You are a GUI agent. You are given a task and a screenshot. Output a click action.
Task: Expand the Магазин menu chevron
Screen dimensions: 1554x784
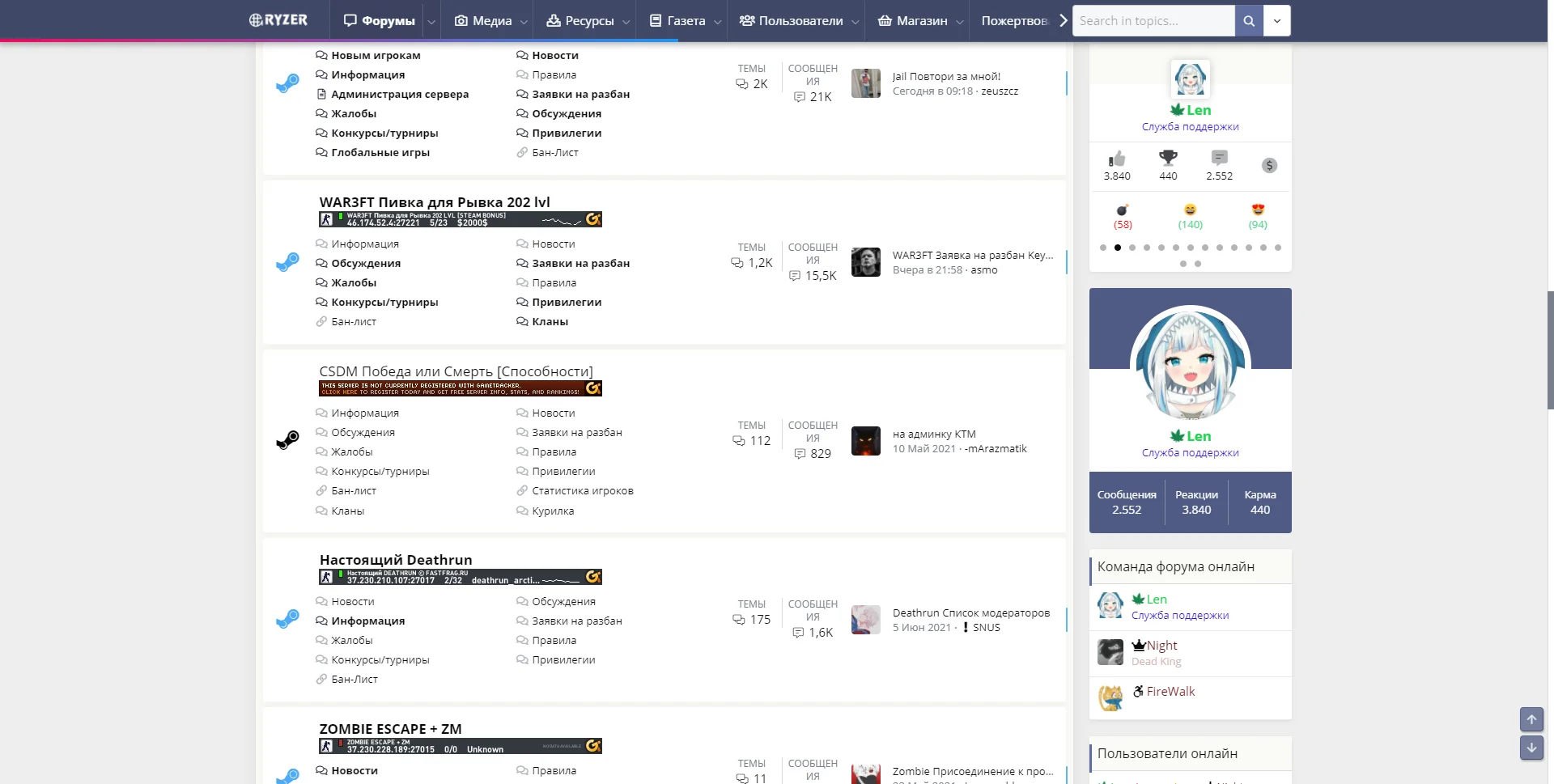[x=959, y=22]
